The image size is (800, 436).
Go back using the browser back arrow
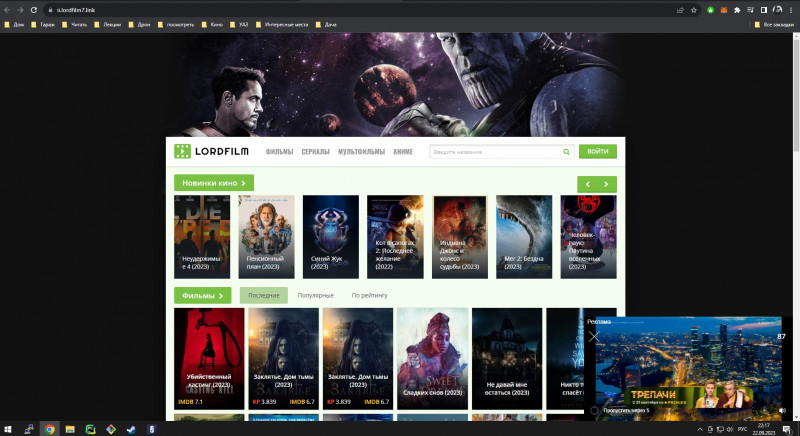click(x=7, y=10)
